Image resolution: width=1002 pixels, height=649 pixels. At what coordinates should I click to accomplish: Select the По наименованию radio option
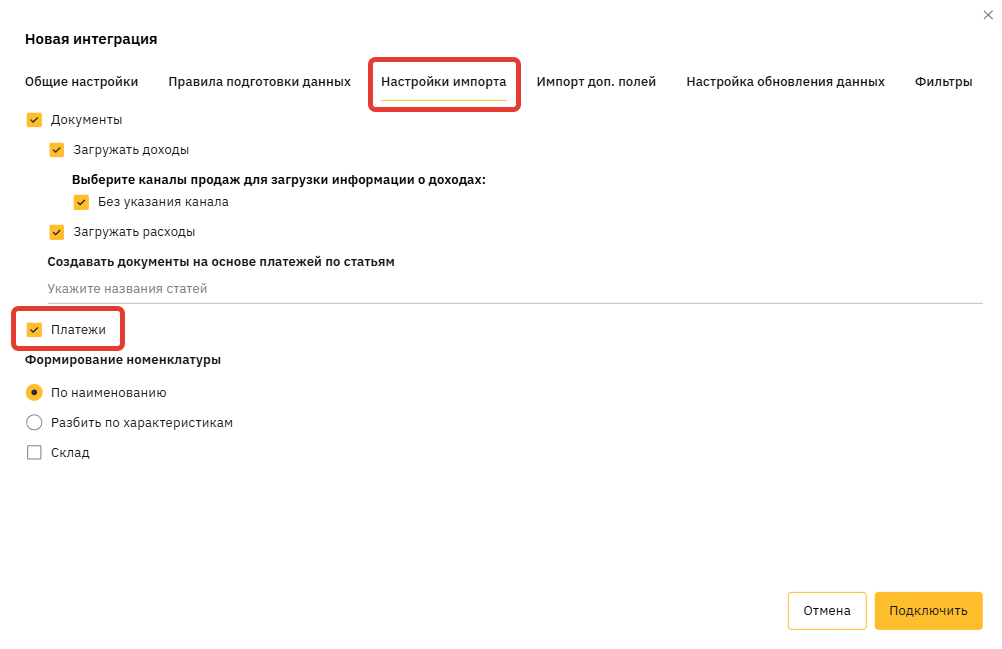click(x=34, y=393)
